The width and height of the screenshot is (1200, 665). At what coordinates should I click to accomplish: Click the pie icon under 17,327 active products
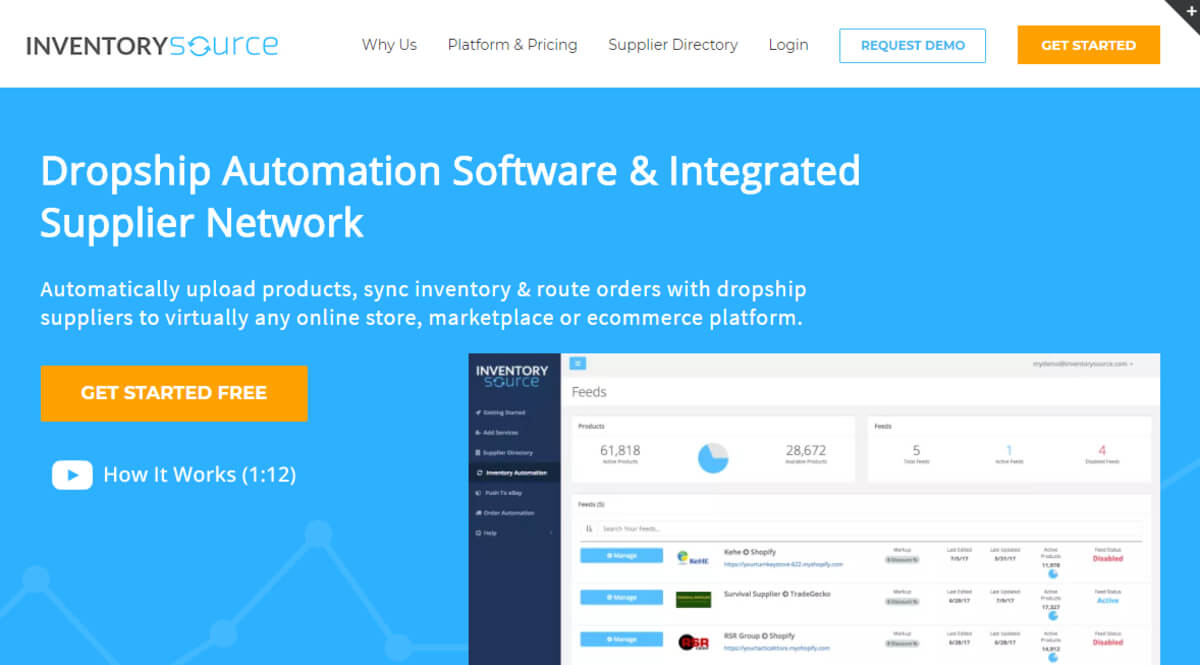(1053, 616)
